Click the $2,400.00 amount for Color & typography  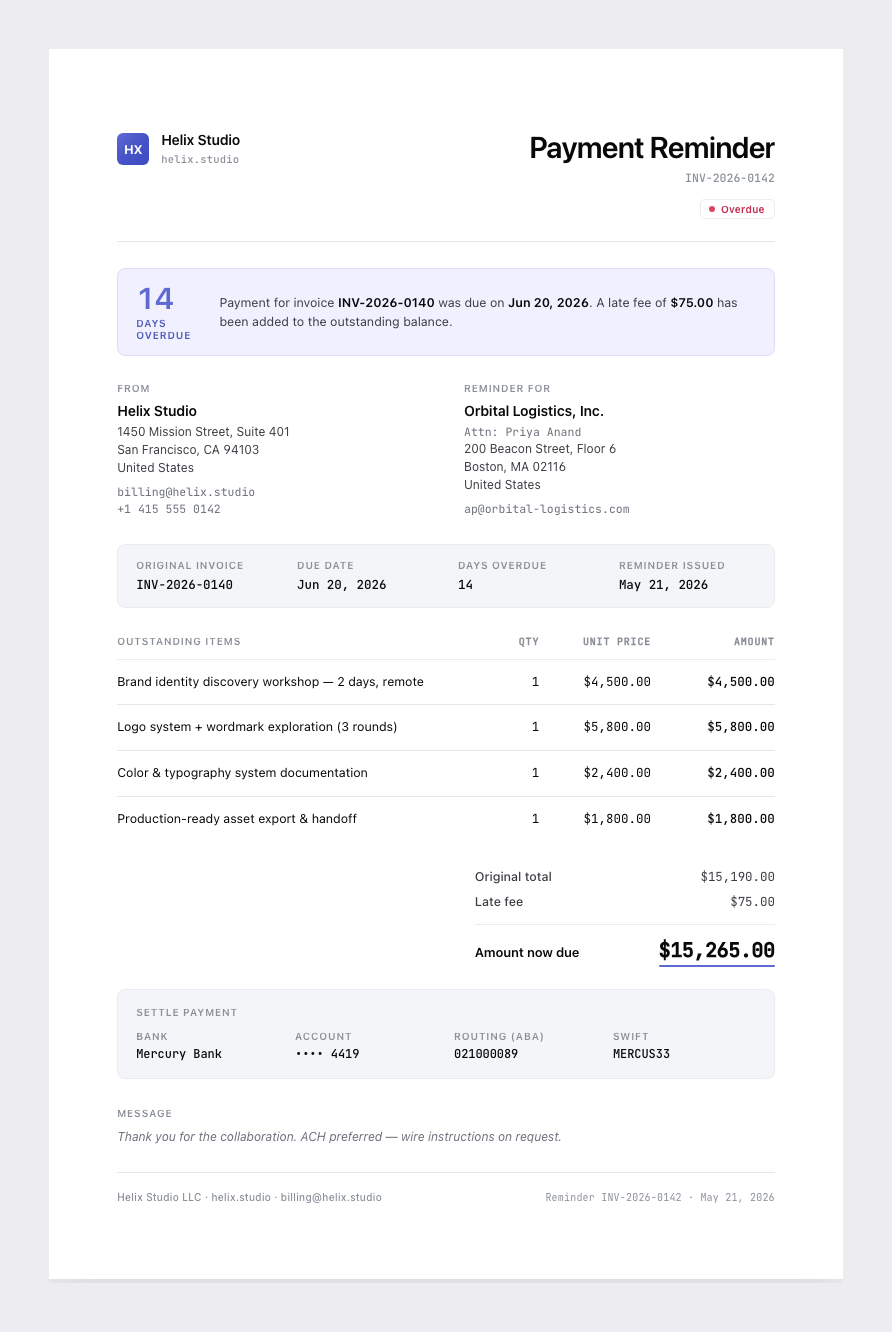point(741,773)
